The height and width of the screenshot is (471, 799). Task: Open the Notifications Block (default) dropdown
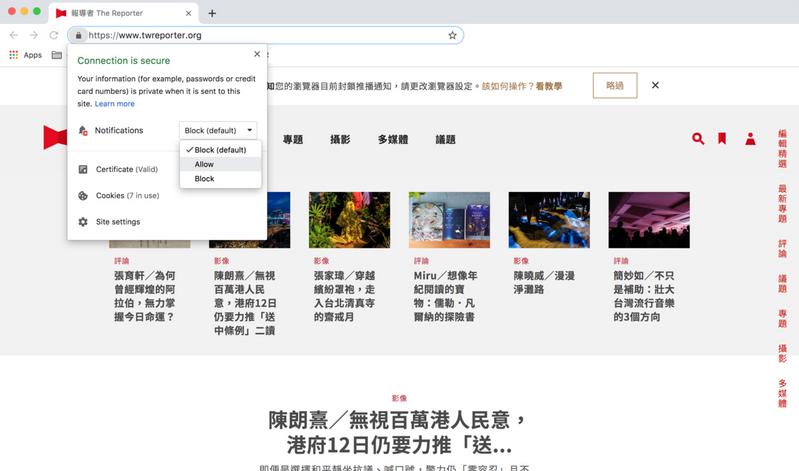(x=218, y=130)
